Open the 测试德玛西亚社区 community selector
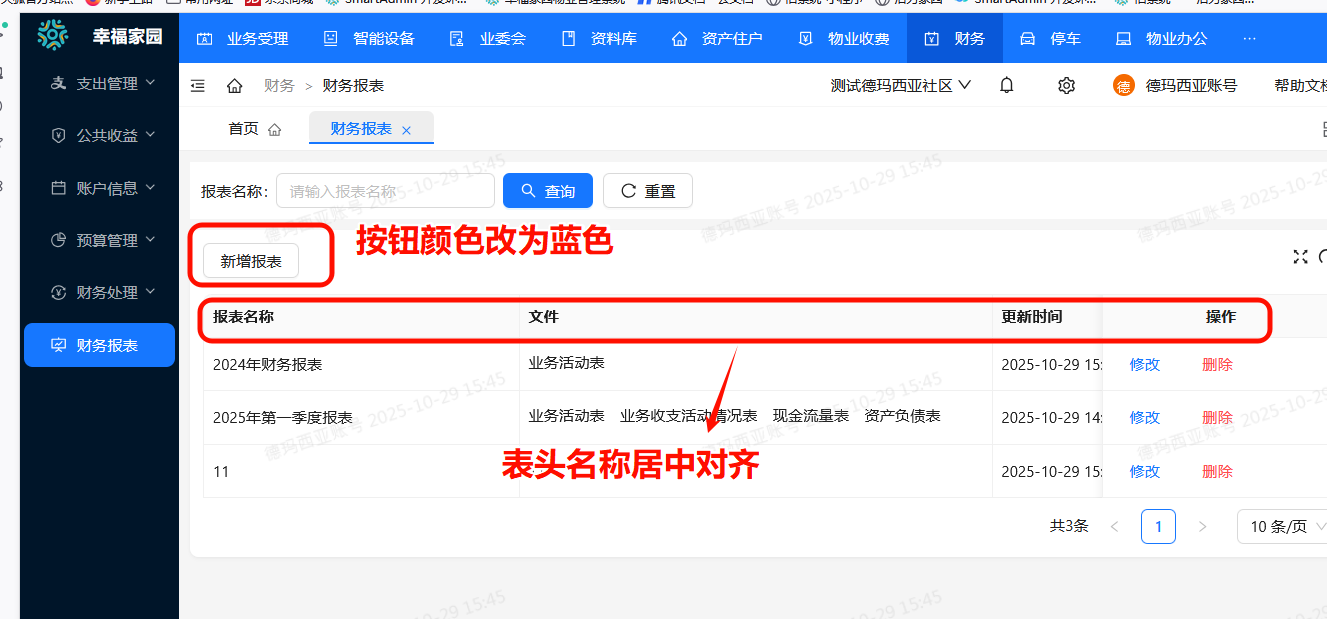Screen dimensions: 1327x619 [x=899, y=85]
